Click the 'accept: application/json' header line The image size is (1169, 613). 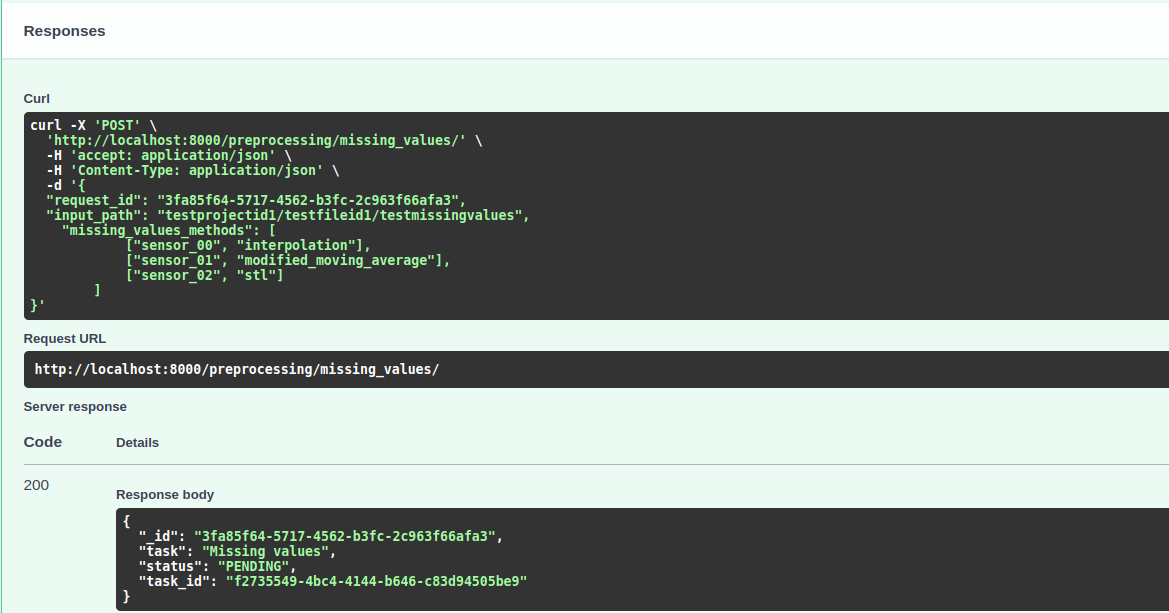(167, 155)
